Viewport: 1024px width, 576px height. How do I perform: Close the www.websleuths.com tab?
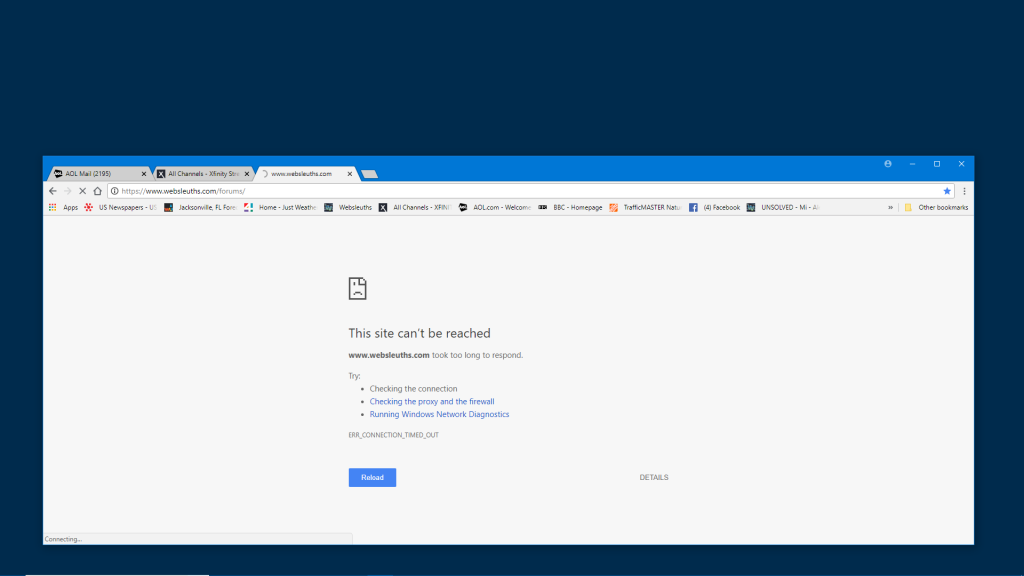[349, 174]
